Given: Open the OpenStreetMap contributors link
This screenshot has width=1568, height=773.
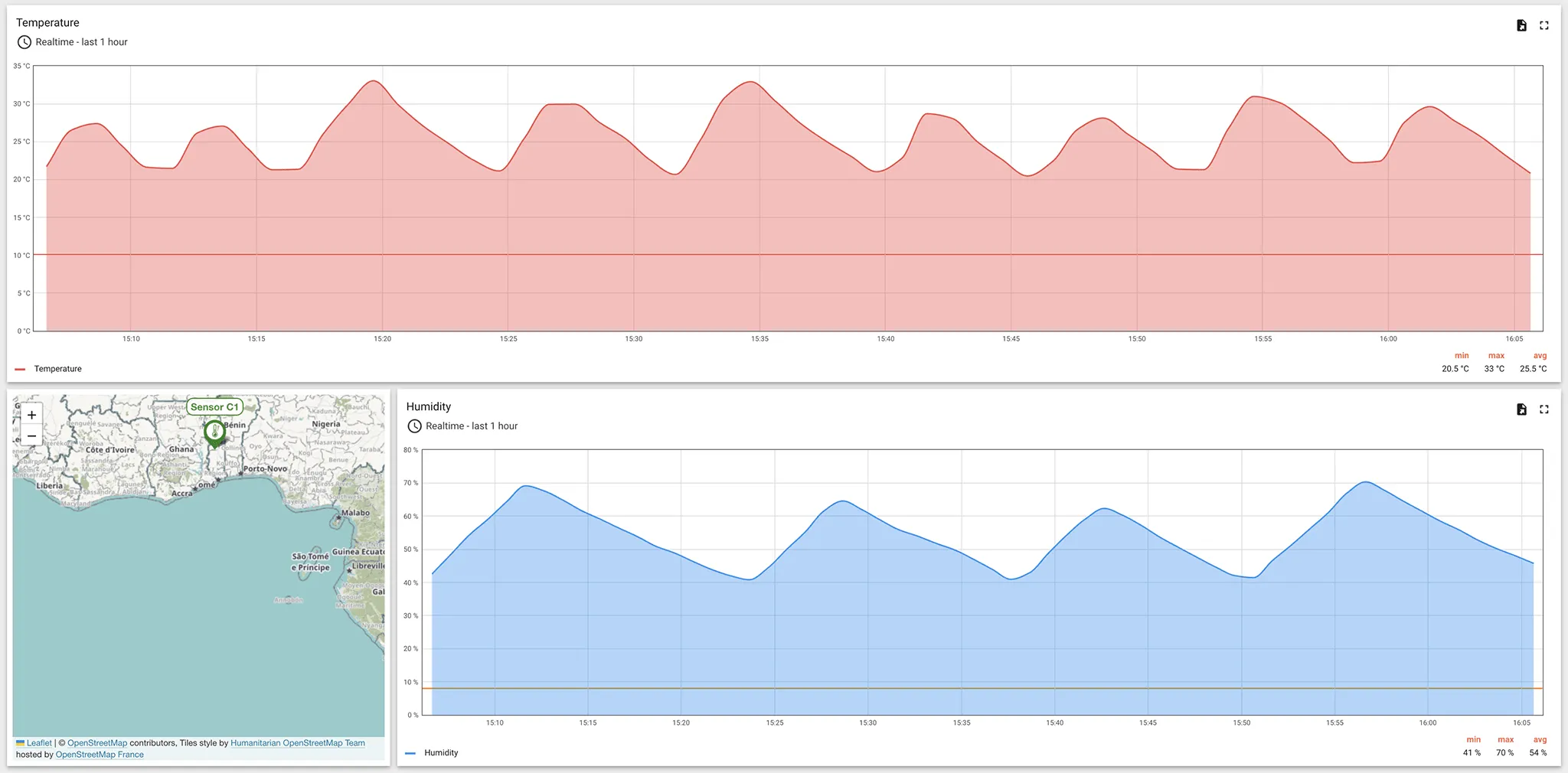Looking at the screenshot, I should coord(97,742).
